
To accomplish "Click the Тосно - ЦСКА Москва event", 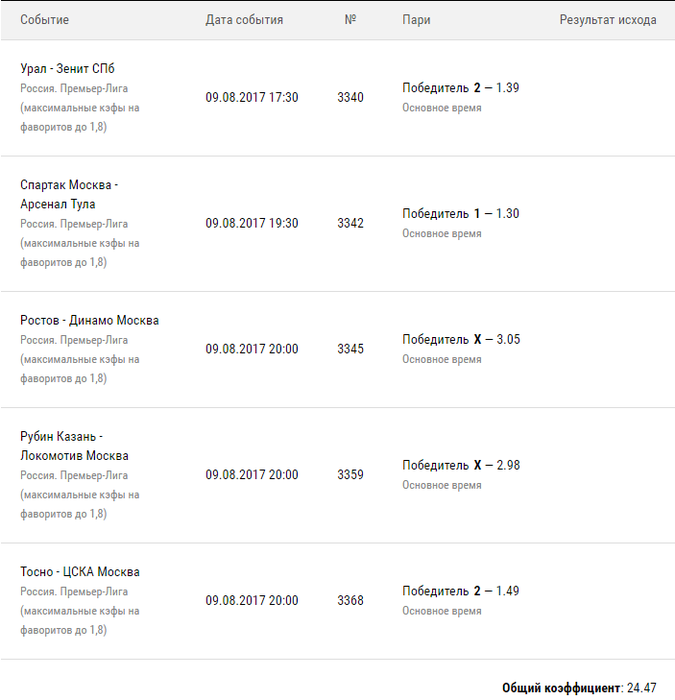I will 80,573.
